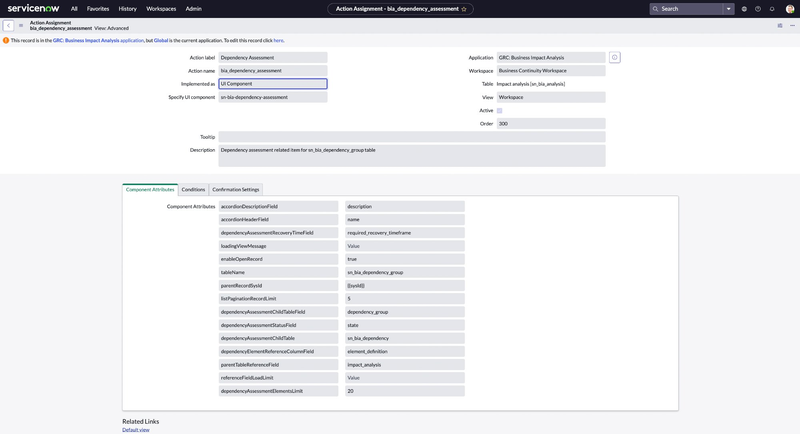Click the impact_analysis value field
This screenshot has height=434, width=800.
point(405,365)
